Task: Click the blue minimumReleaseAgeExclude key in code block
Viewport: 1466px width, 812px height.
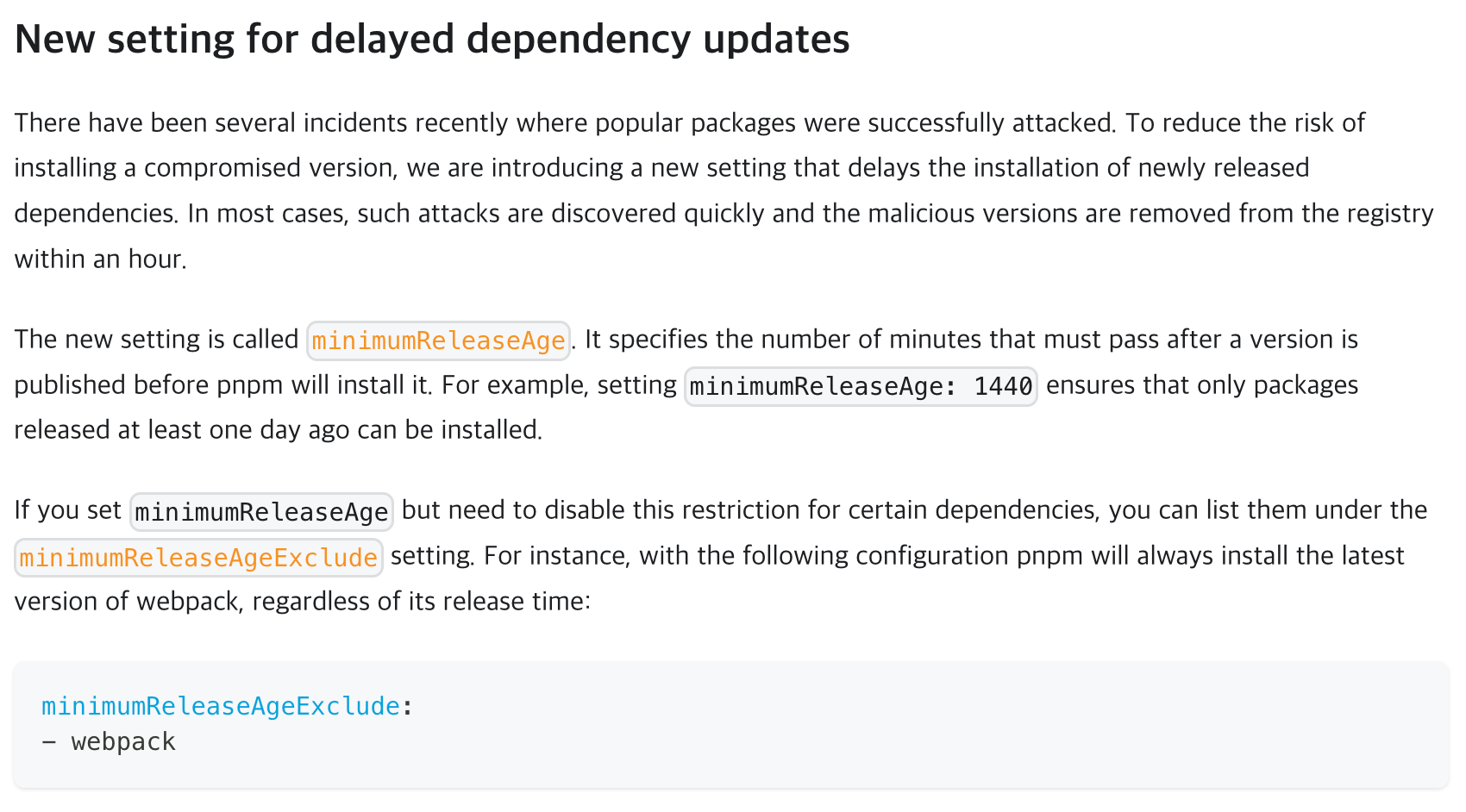Action: (x=221, y=706)
